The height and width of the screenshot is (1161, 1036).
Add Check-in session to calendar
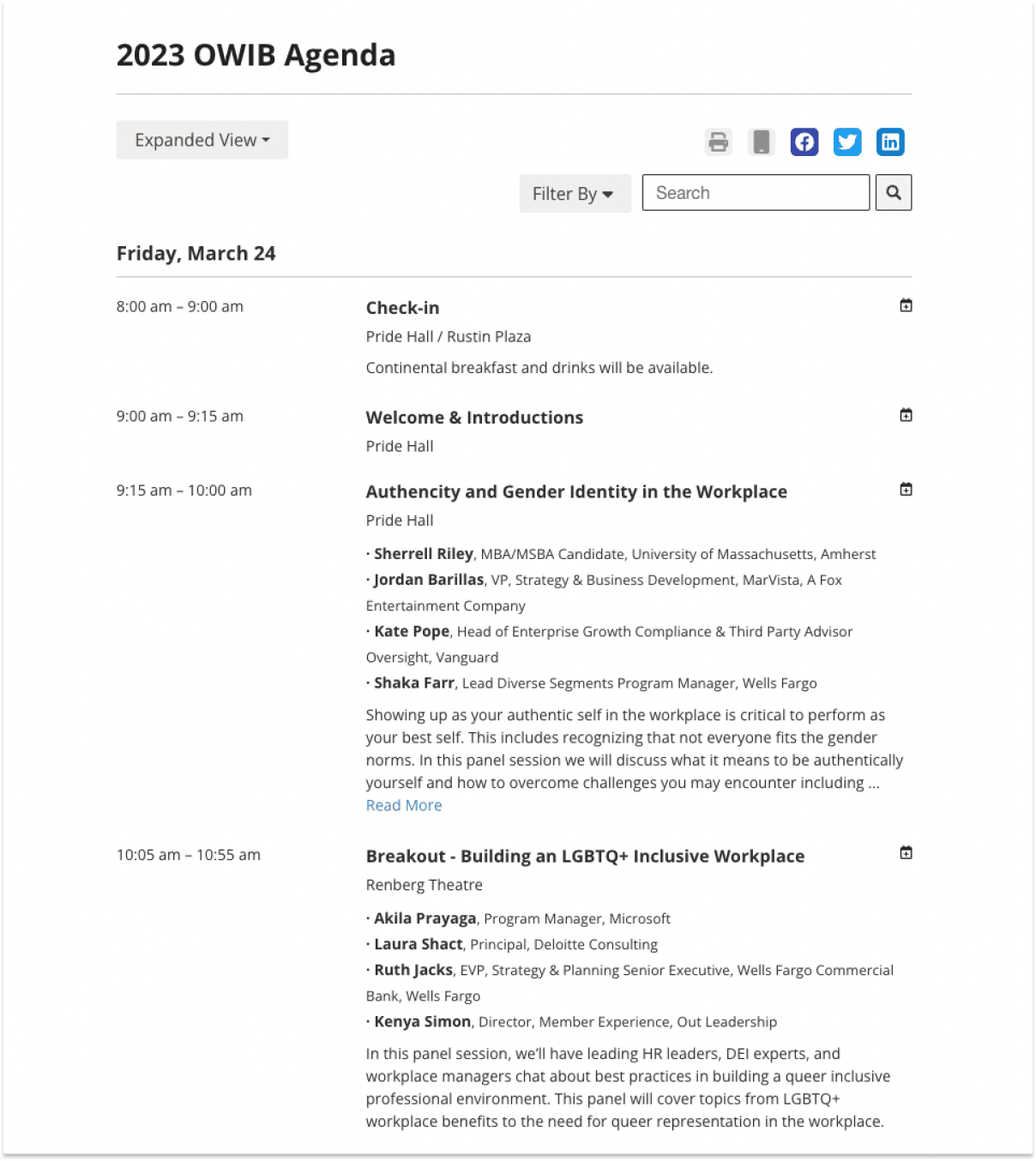tap(906, 304)
